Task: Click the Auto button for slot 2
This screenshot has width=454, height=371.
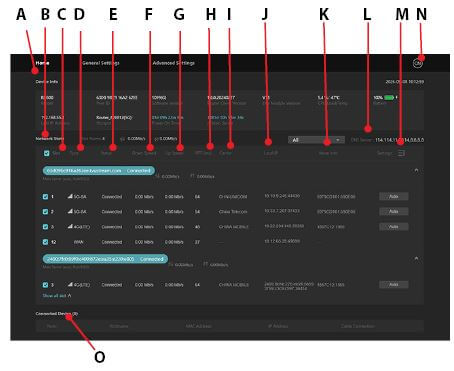Action: (394, 211)
